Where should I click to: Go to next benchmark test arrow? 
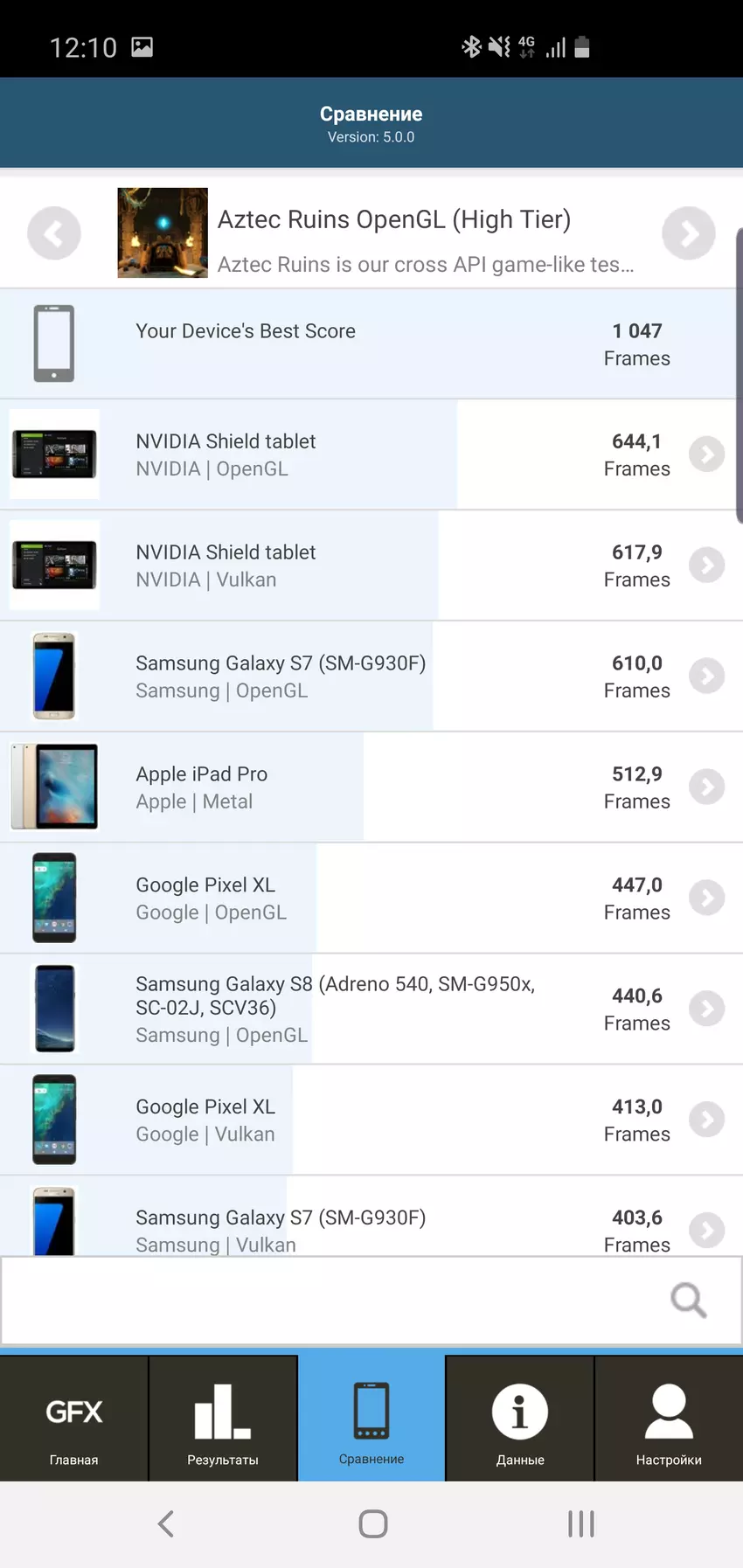(x=688, y=233)
